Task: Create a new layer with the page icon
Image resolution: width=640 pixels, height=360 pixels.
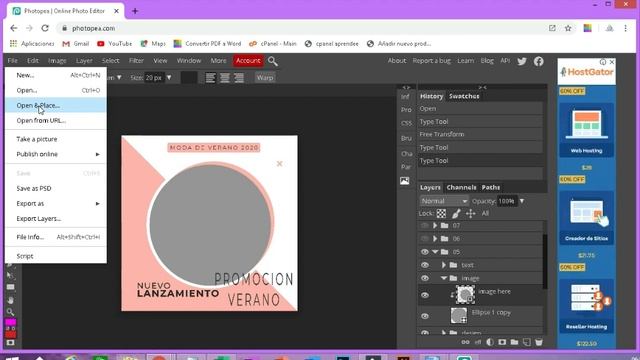Action: tap(527, 342)
